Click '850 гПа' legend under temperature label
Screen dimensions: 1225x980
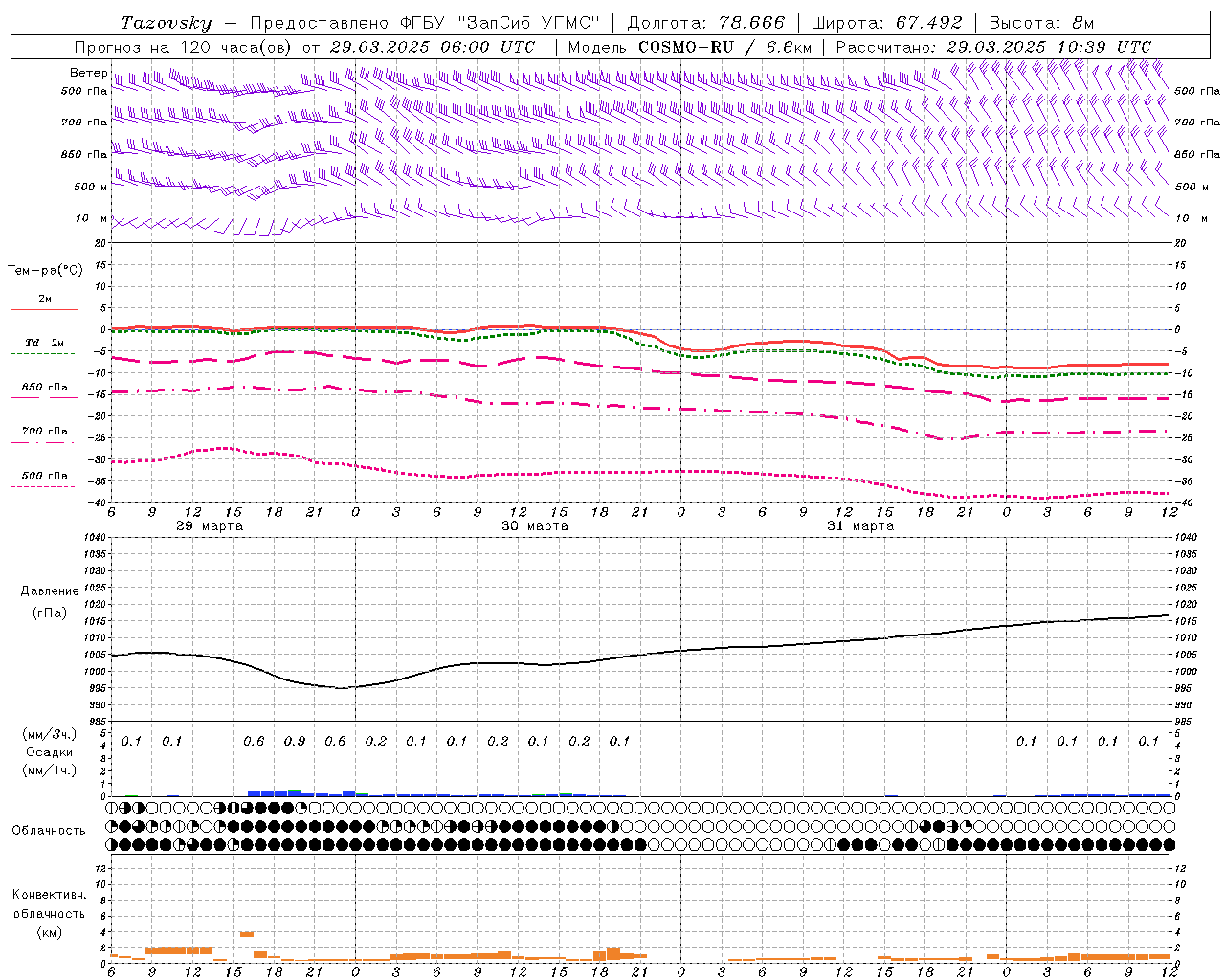tap(44, 388)
